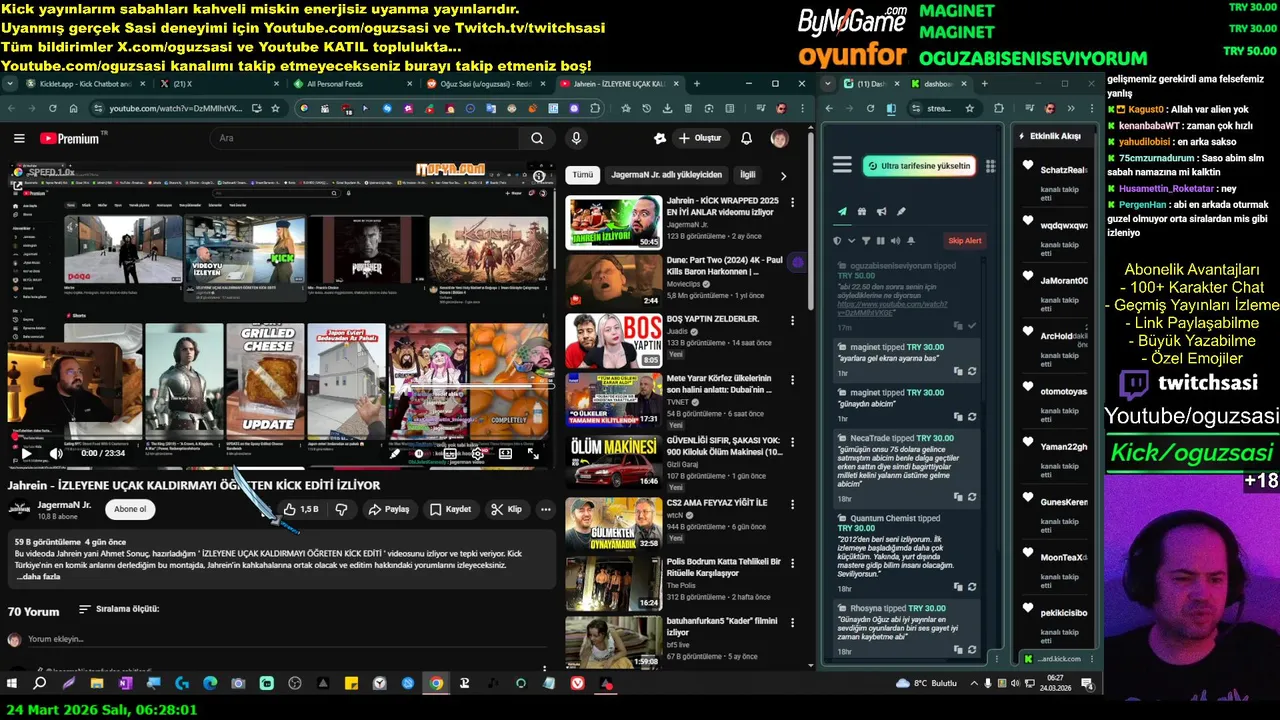The height and width of the screenshot is (720, 1280).
Task: Select 'JagermaN Jr. adlı yükleyiciden' chip
Action: 666,175
